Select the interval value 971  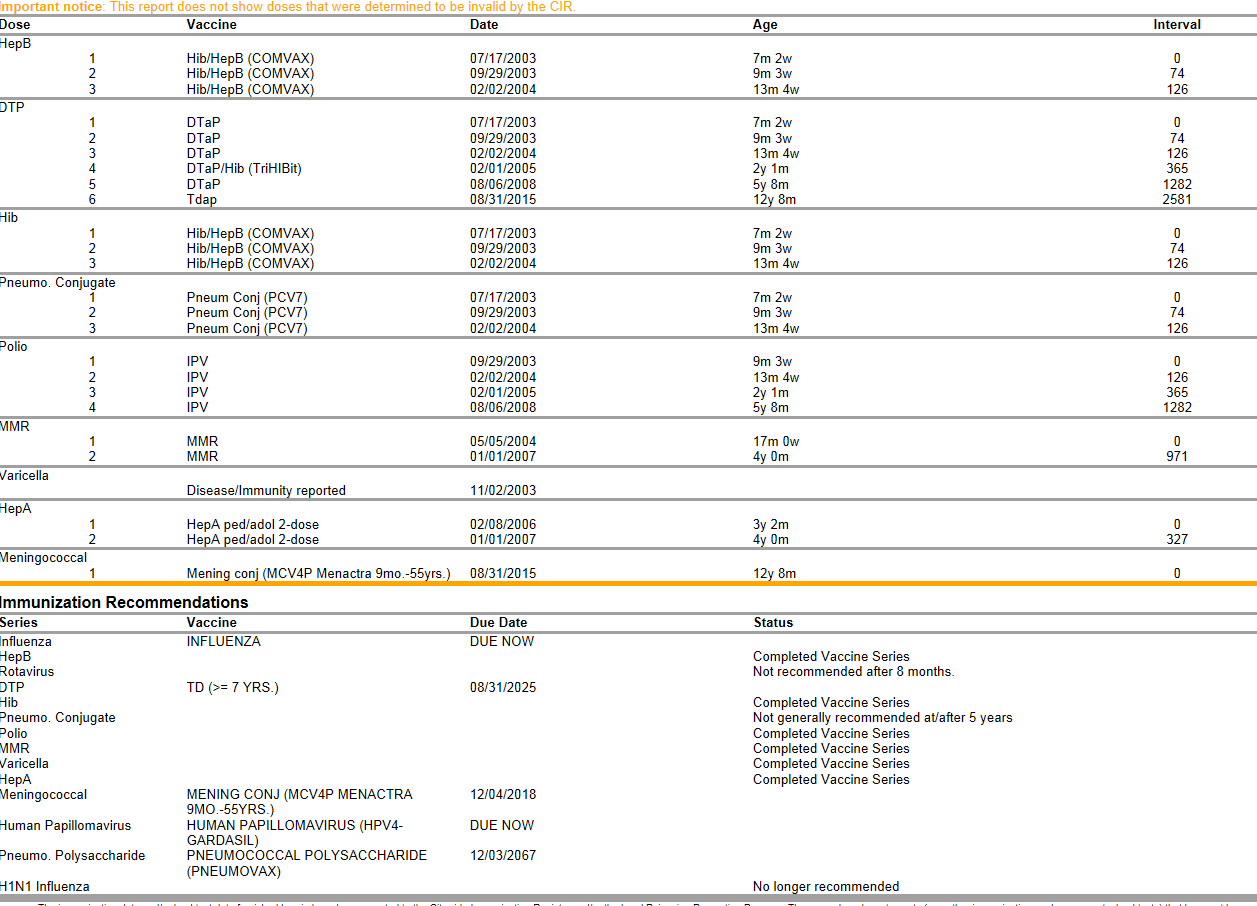pyautogui.click(x=1177, y=457)
